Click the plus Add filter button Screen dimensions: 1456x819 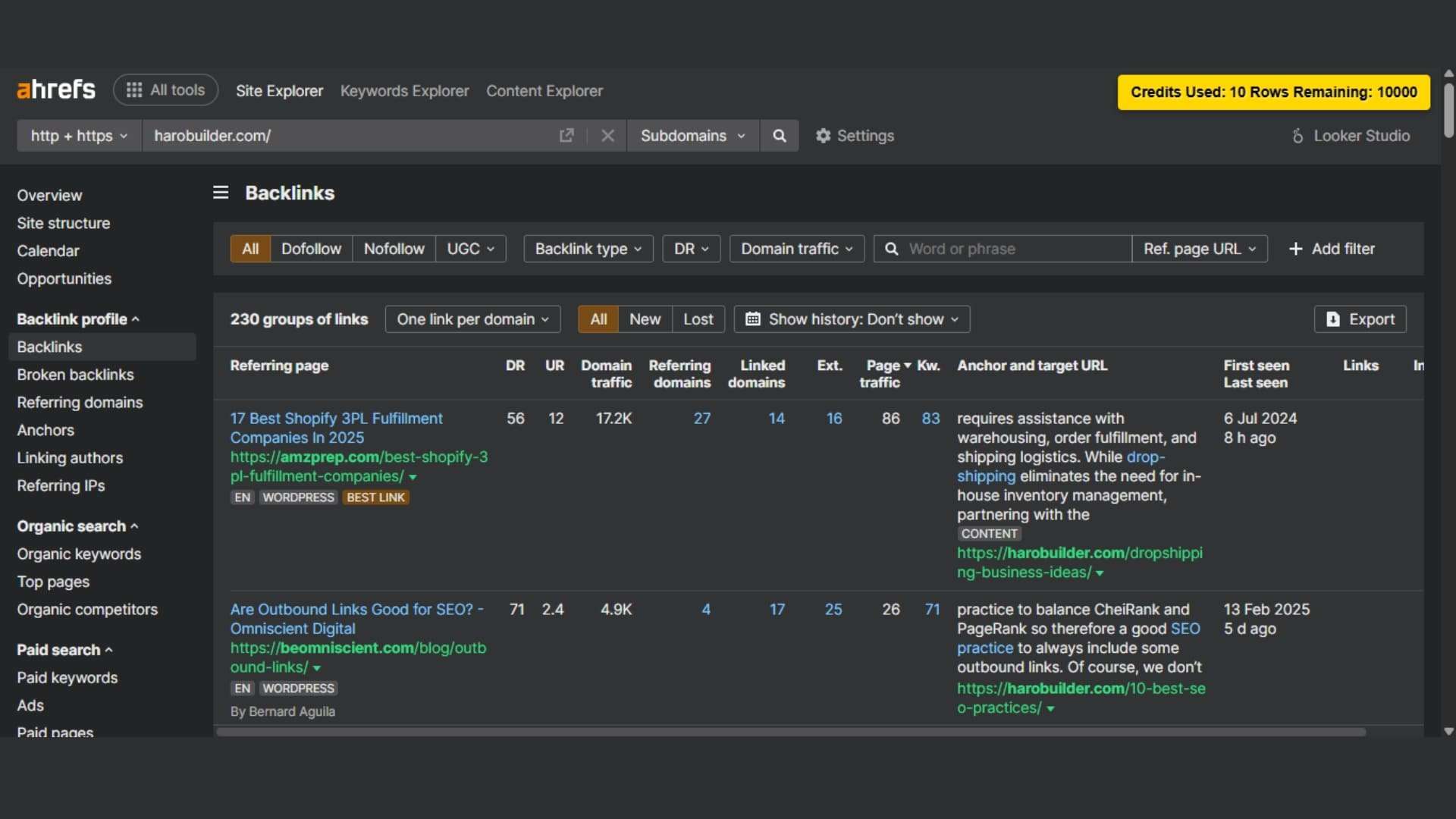(1332, 249)
